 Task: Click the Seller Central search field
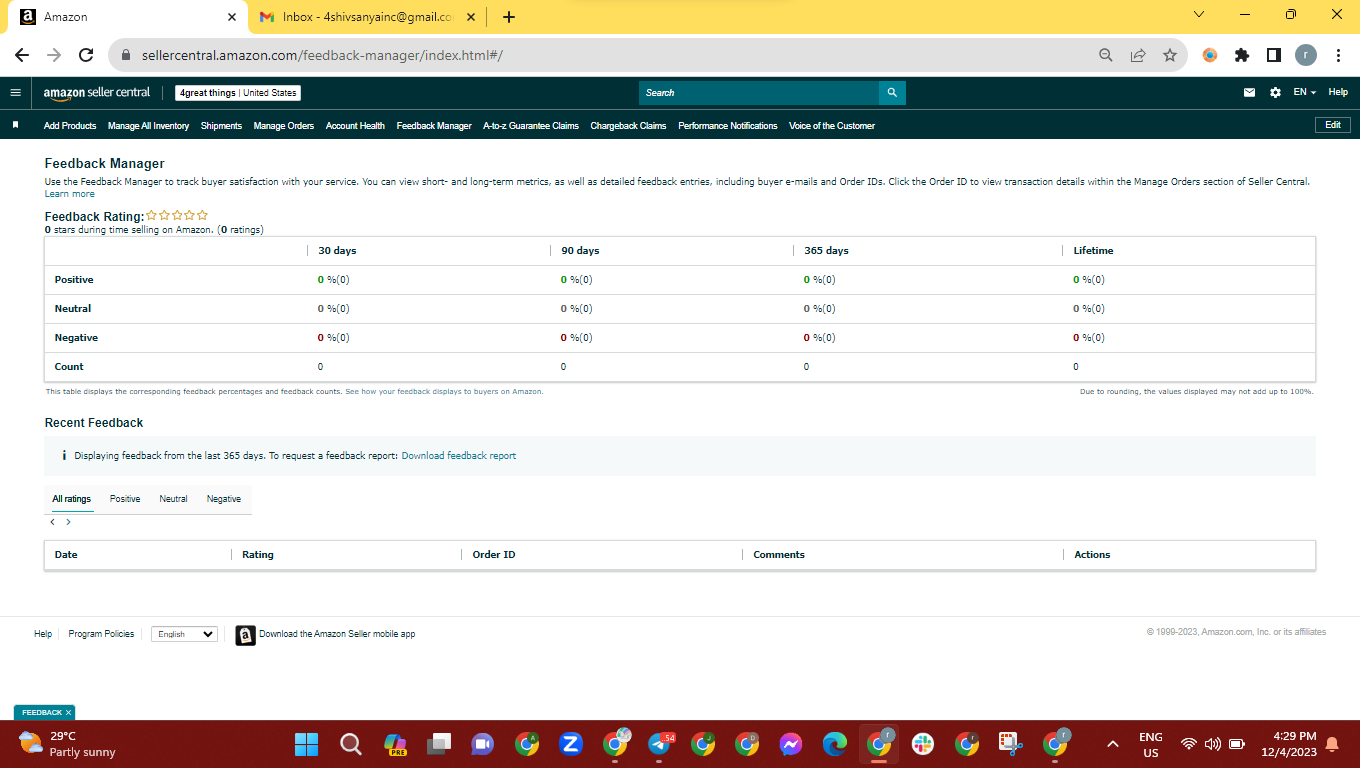(759, 93)
